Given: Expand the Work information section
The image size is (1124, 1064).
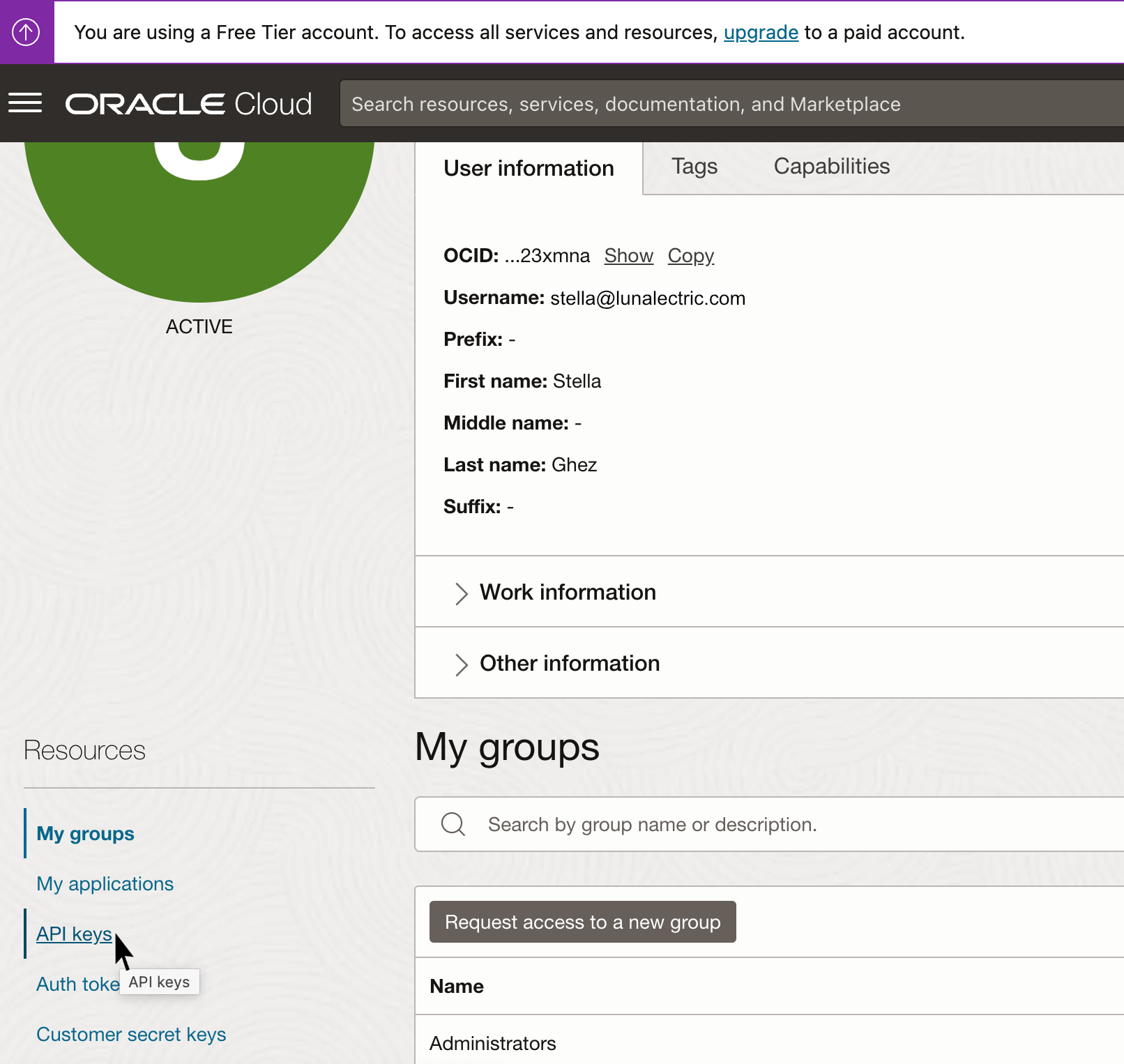Looking at the screenshot, I should tap(567, 592).
